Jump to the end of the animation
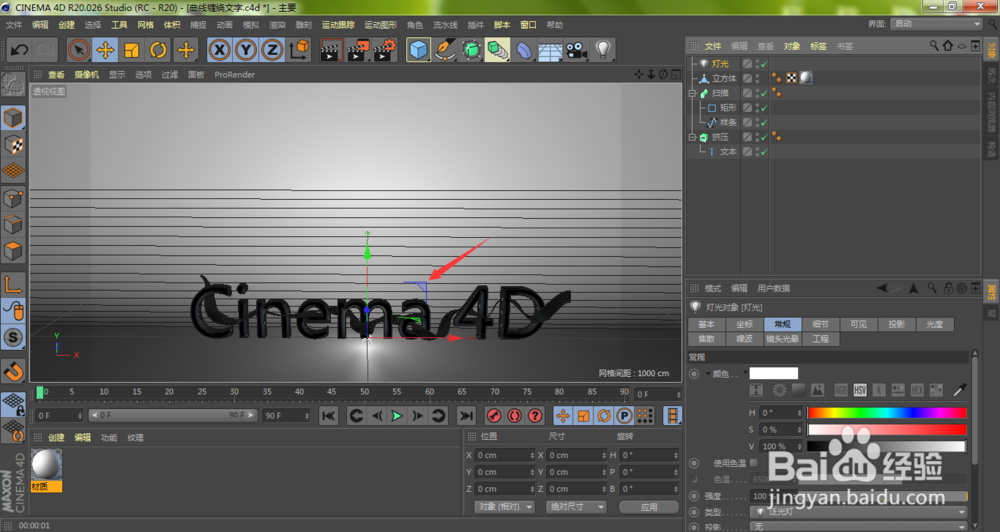The height and width of the screenshot is (532, 1000). (x=467, y=416)
